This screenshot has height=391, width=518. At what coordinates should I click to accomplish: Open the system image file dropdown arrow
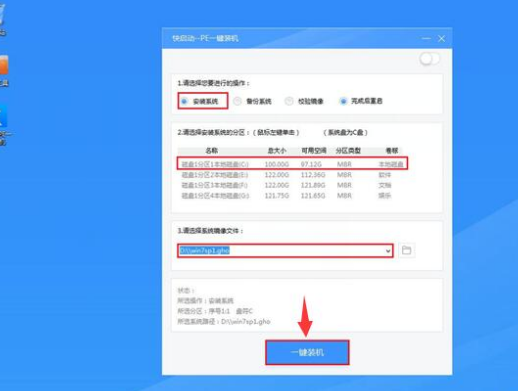point(388,251)
